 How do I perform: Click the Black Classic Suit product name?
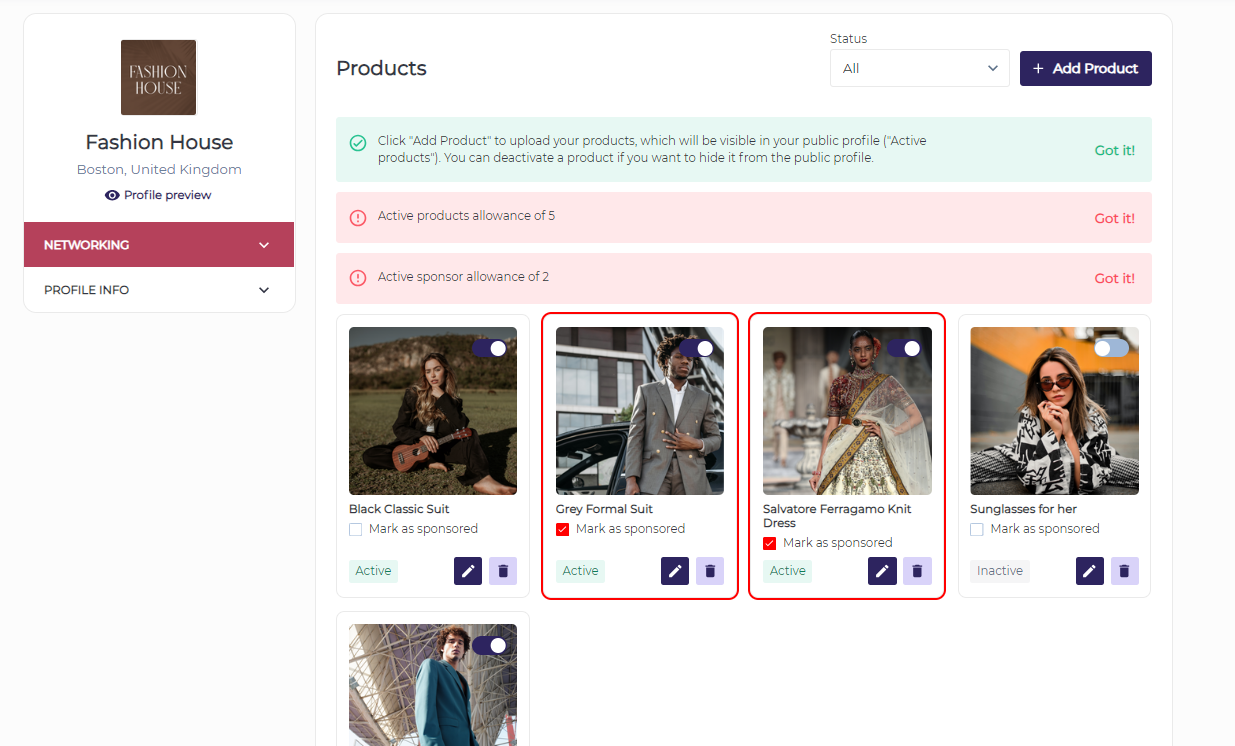pyautogui.click(x=399, y=509)
